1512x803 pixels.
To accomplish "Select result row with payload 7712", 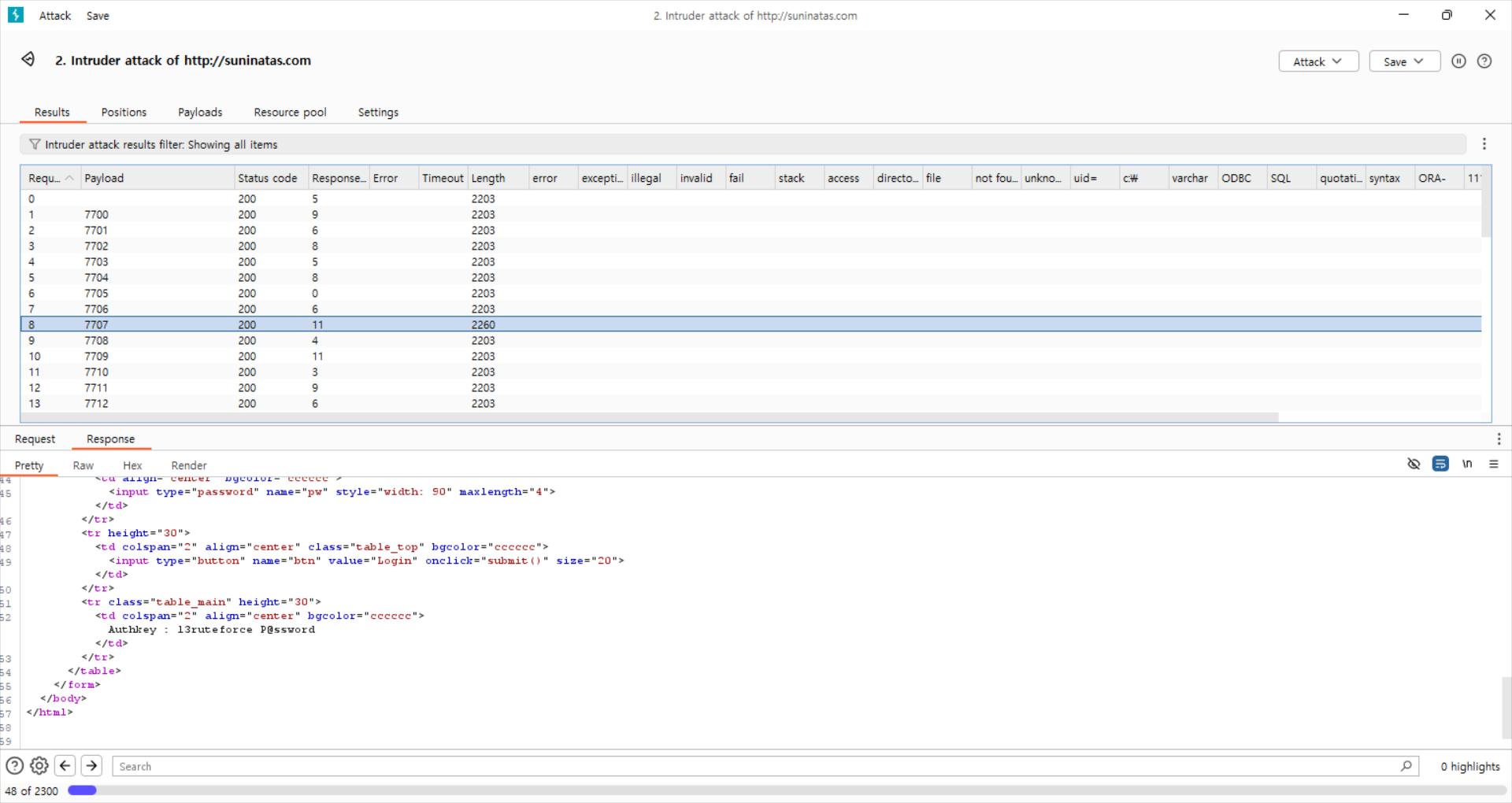I will click(751, 403).
